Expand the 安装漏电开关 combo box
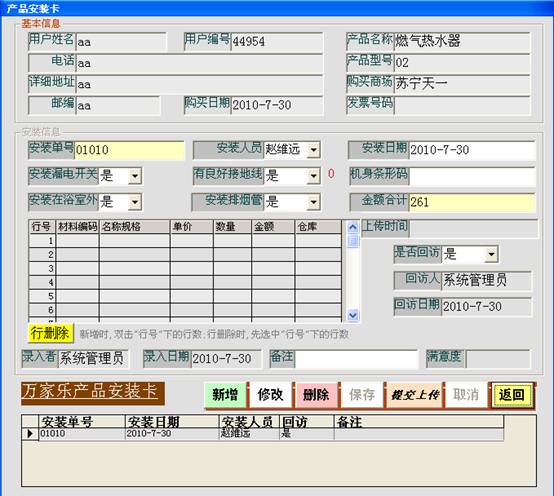554x496 pixels. pyautogui.click(x=135, y=176)
